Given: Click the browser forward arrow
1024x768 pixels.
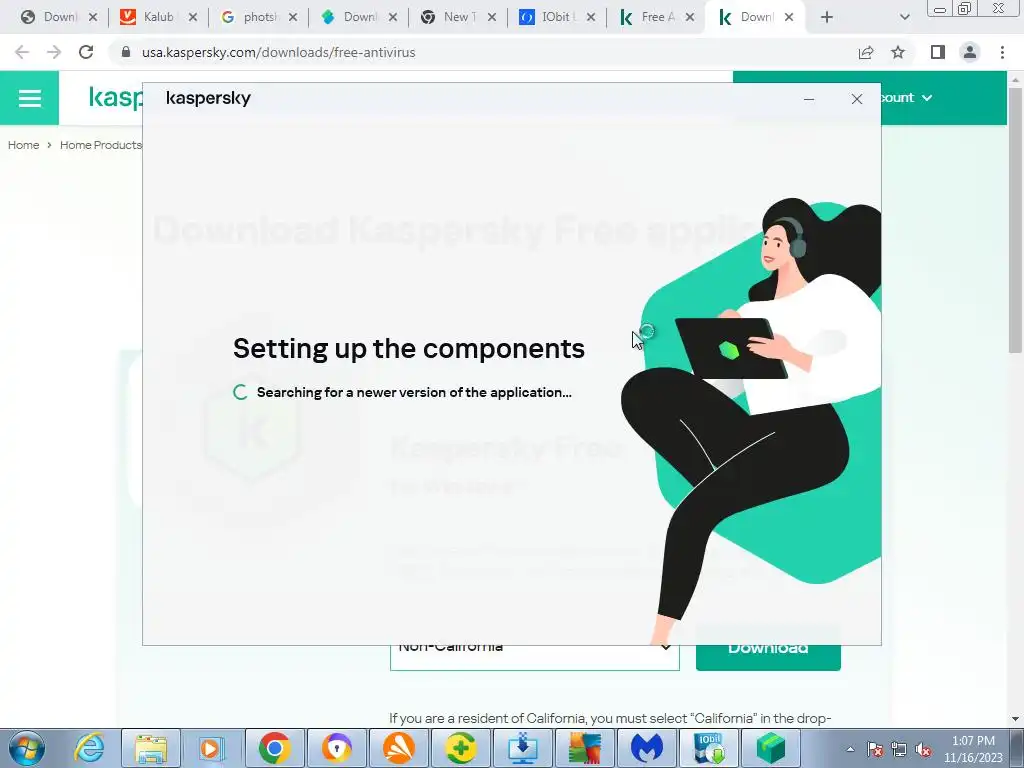Looking at the screenshot, I should [54, 52].
